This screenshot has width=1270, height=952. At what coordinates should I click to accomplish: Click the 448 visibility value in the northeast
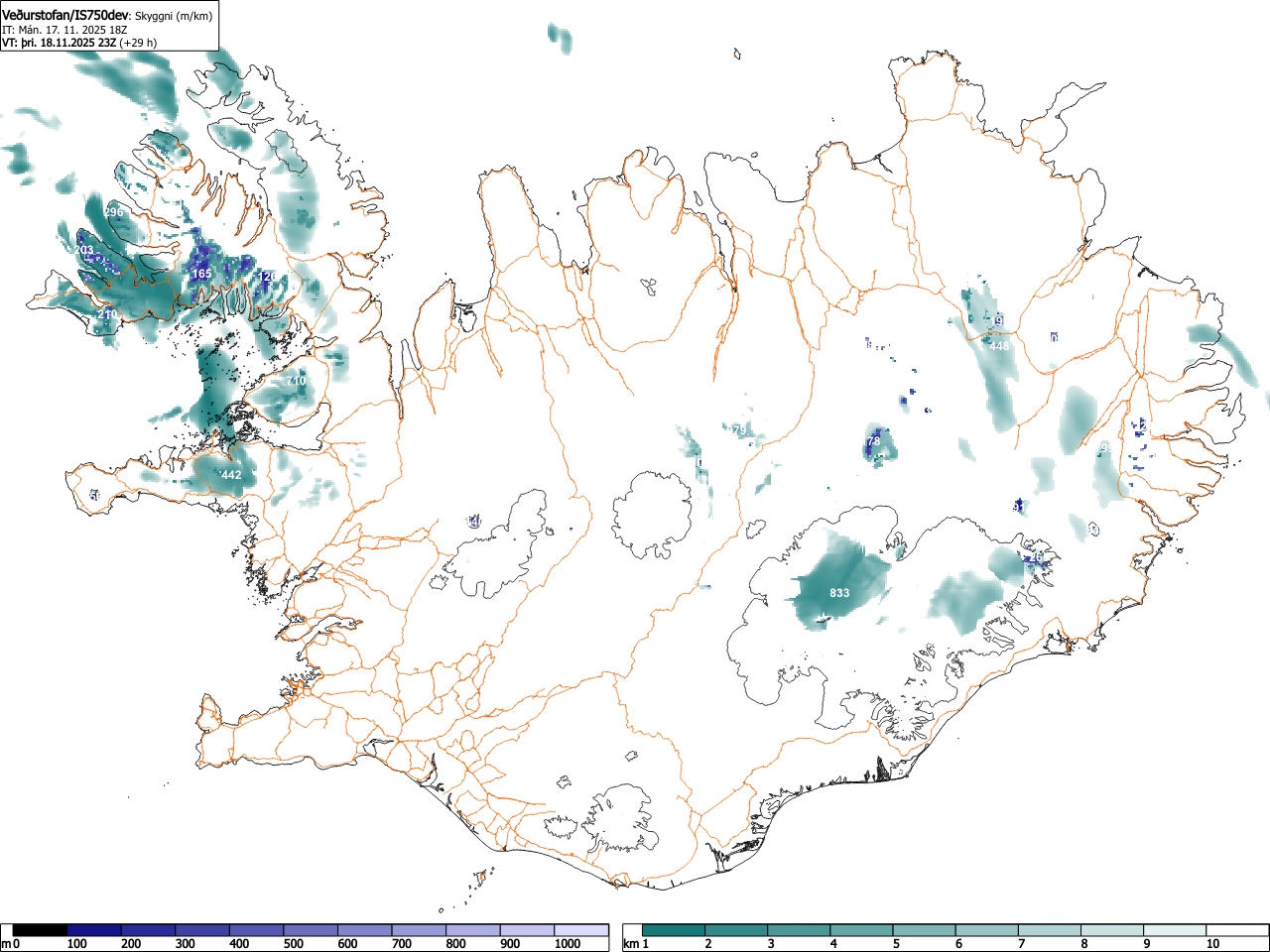[999, 346]
